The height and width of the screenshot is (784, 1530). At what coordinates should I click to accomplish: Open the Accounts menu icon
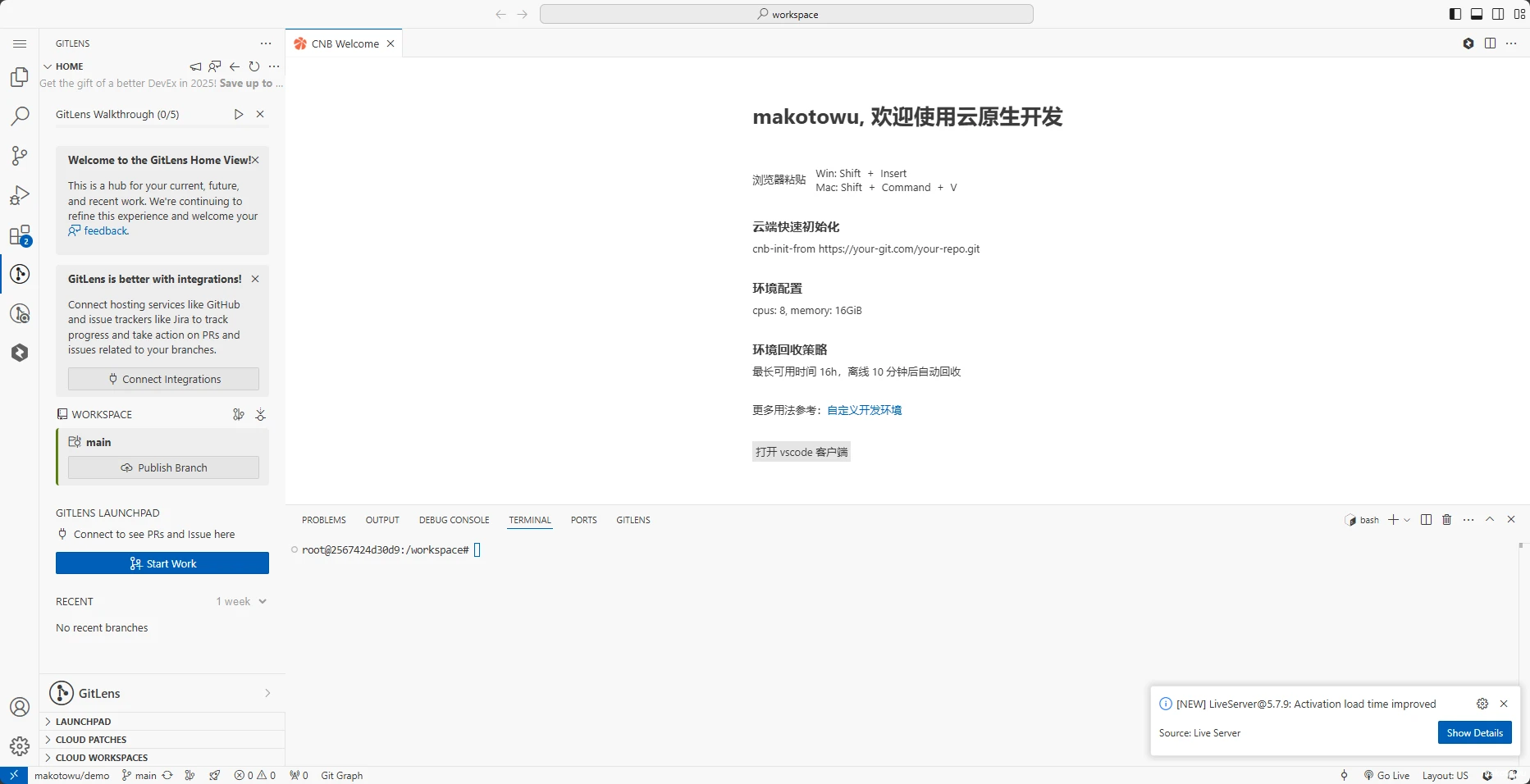(x=20, y=707)
